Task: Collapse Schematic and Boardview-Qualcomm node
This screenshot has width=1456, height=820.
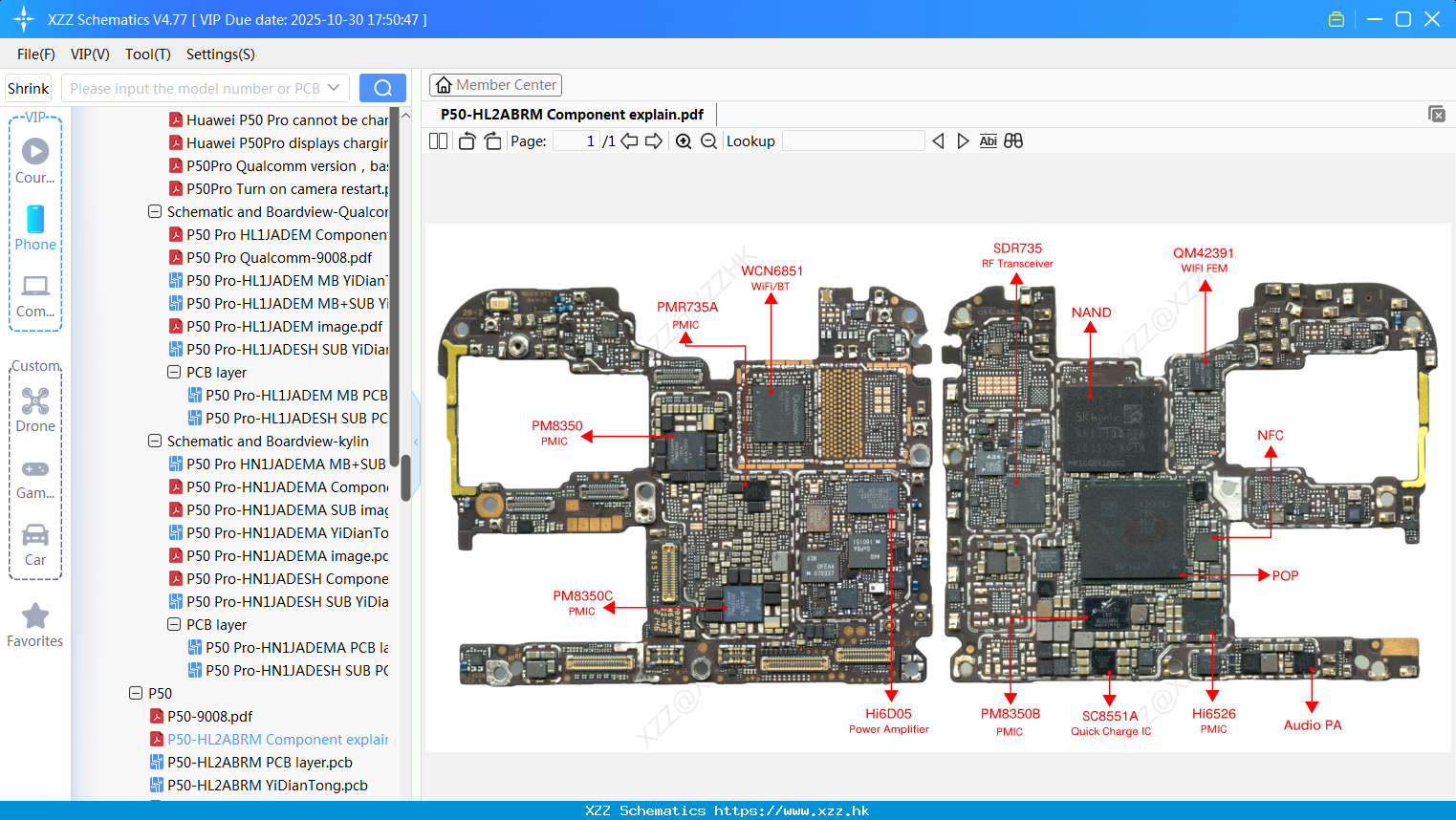Action: [x=155, y=212]
